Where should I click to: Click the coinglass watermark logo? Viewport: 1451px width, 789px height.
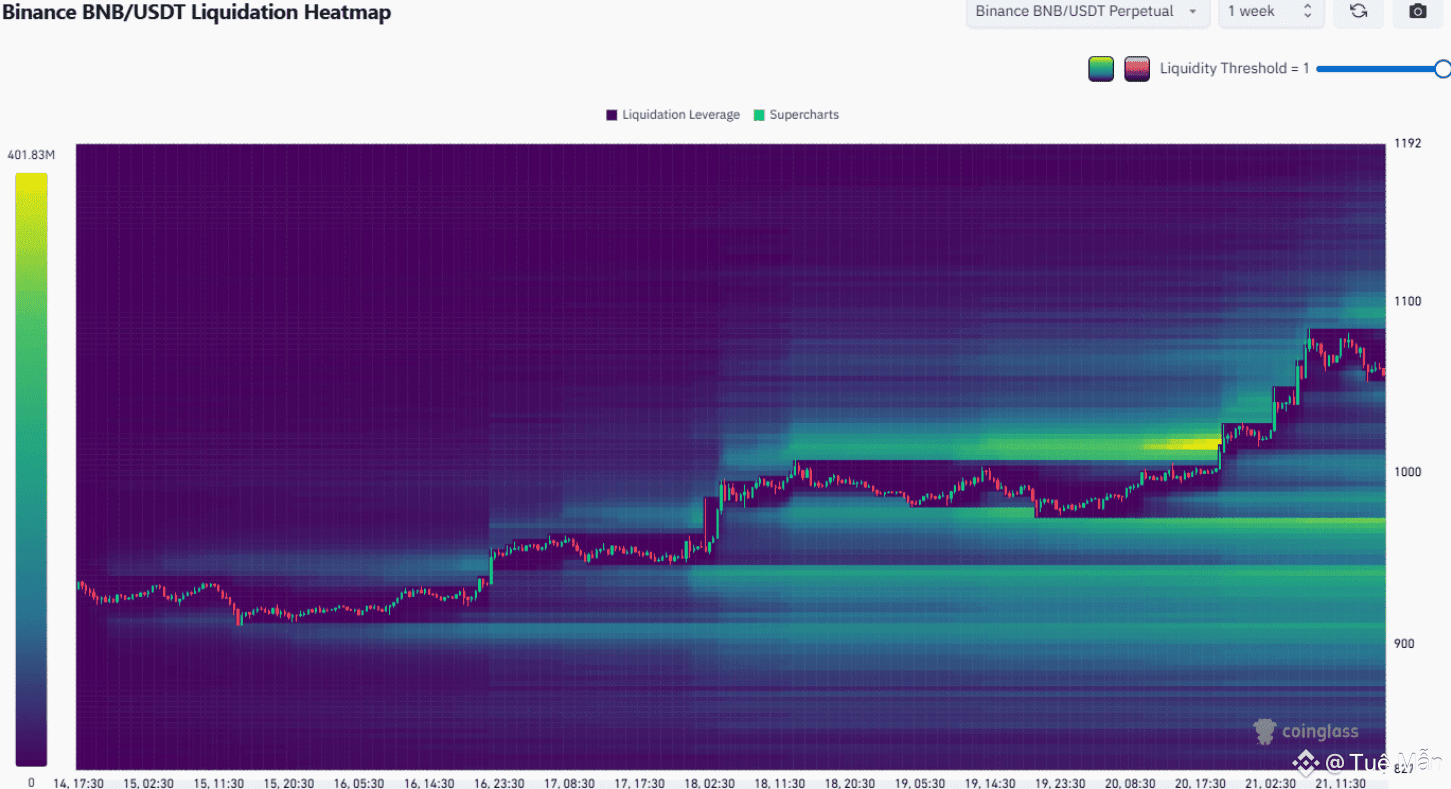click(1306, 731)
